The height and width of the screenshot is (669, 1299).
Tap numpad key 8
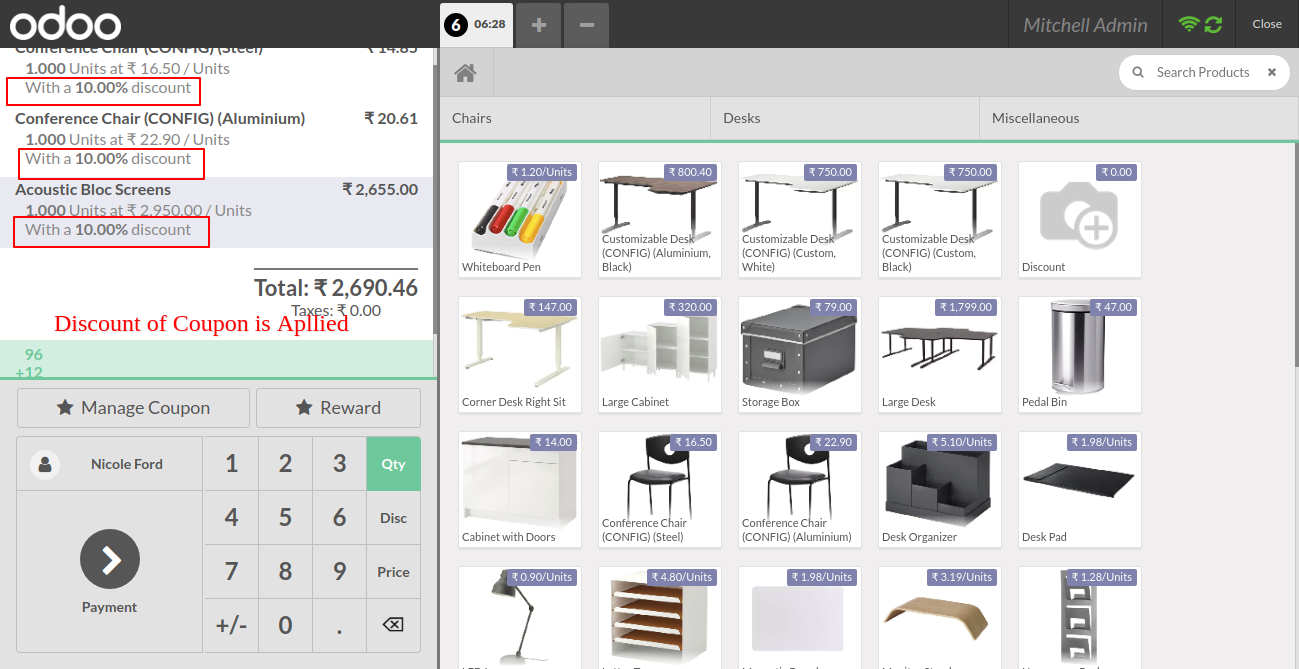point(285,572)
